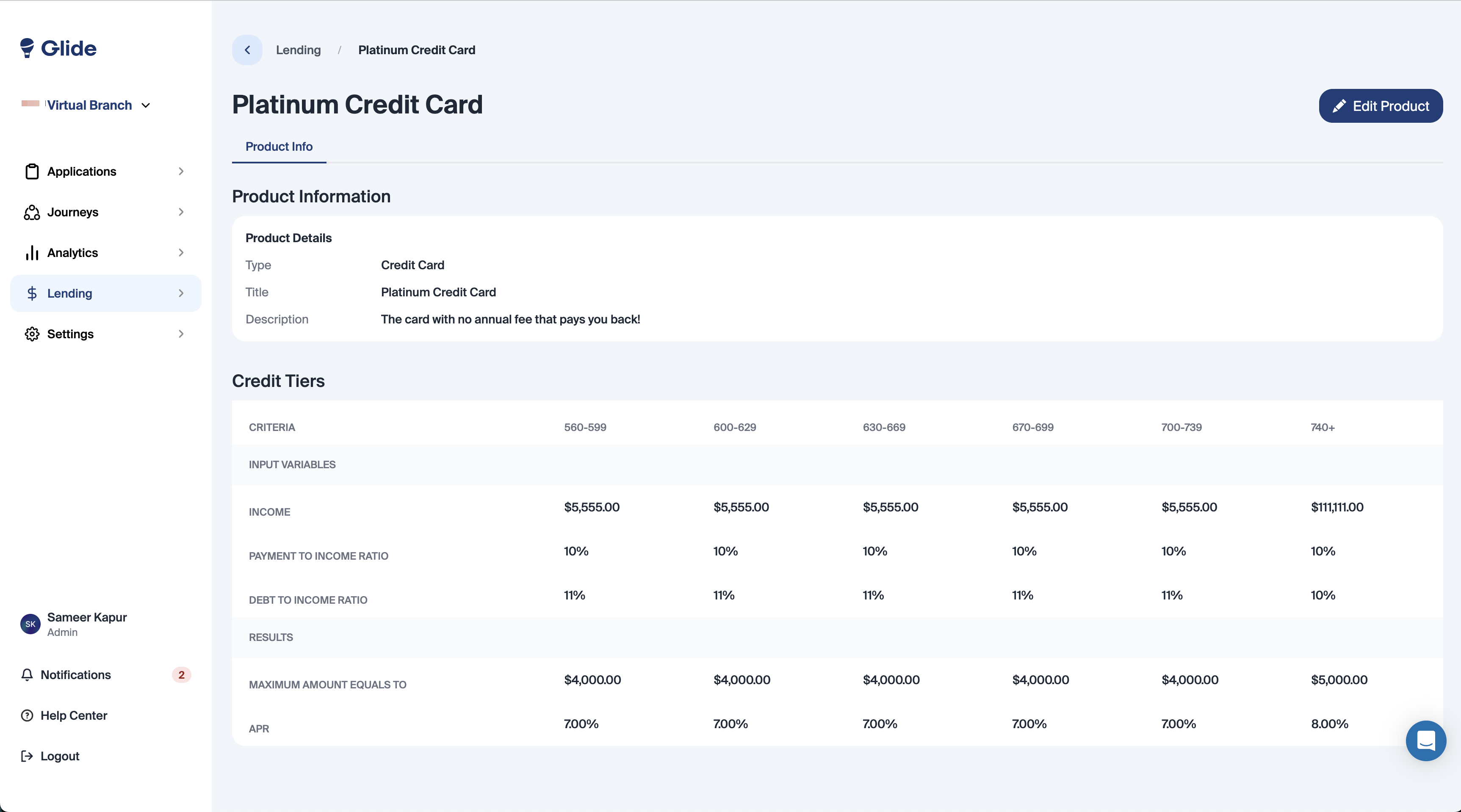This screenshot has width=1461, height=812.
Task: Click the Analytics bar chart icon
Action: click(32, 253)
